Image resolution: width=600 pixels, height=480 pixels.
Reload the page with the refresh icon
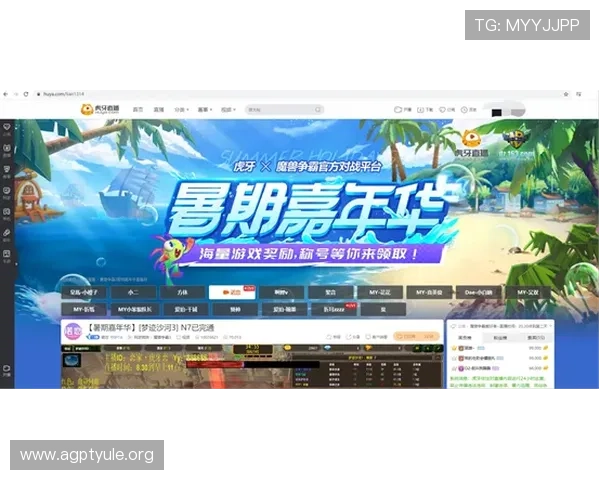click(x=26, y=94)
